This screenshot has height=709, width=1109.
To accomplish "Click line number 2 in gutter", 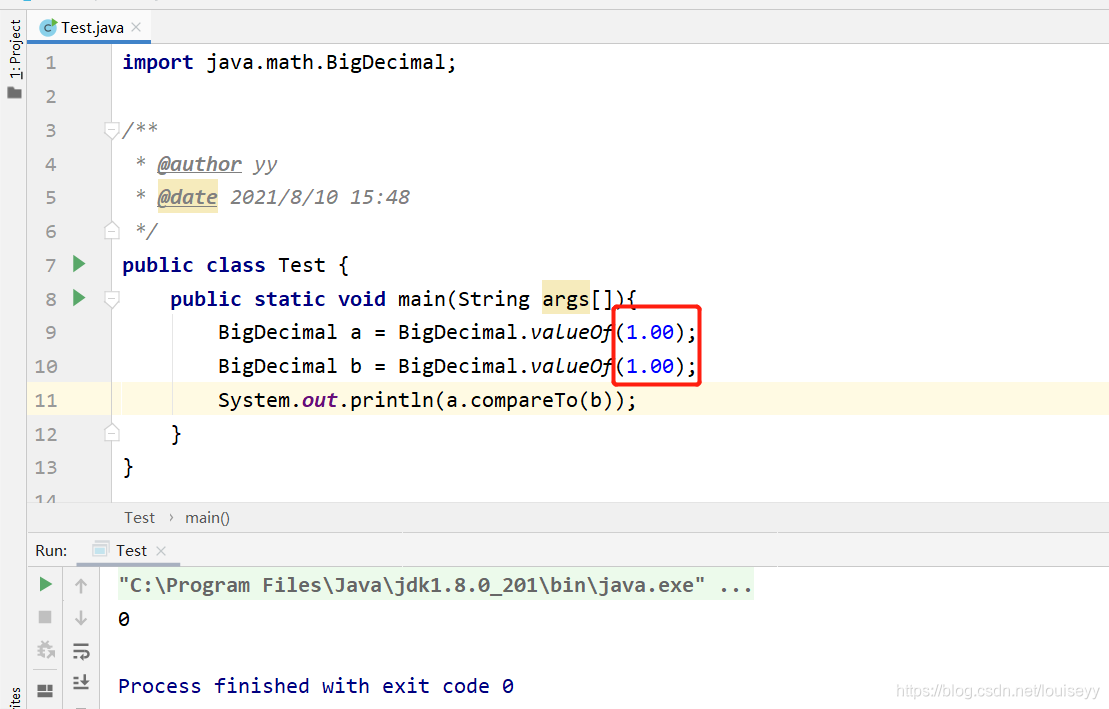I will (x=51, y=96).
